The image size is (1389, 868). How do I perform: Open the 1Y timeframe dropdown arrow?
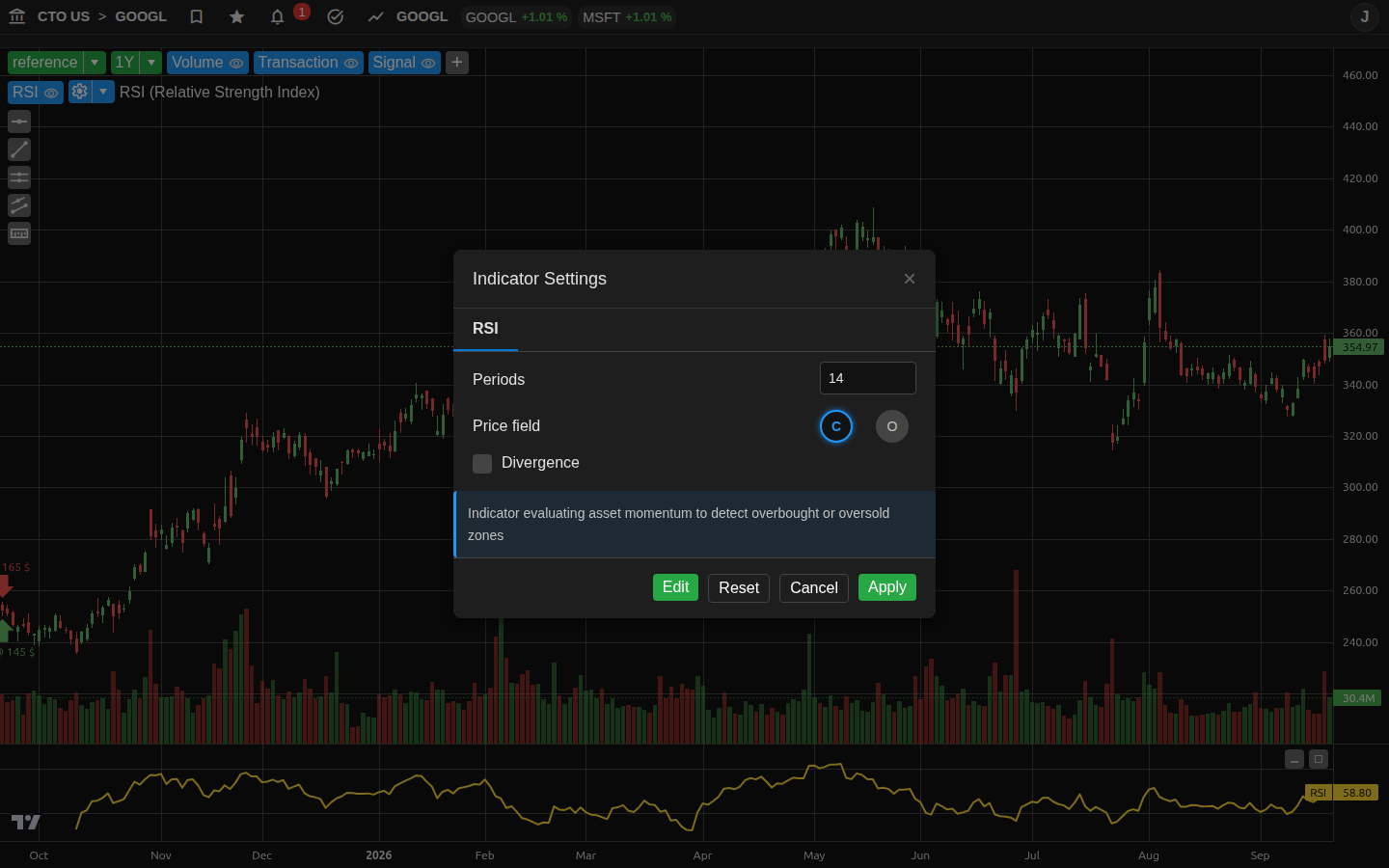[151, 63]
